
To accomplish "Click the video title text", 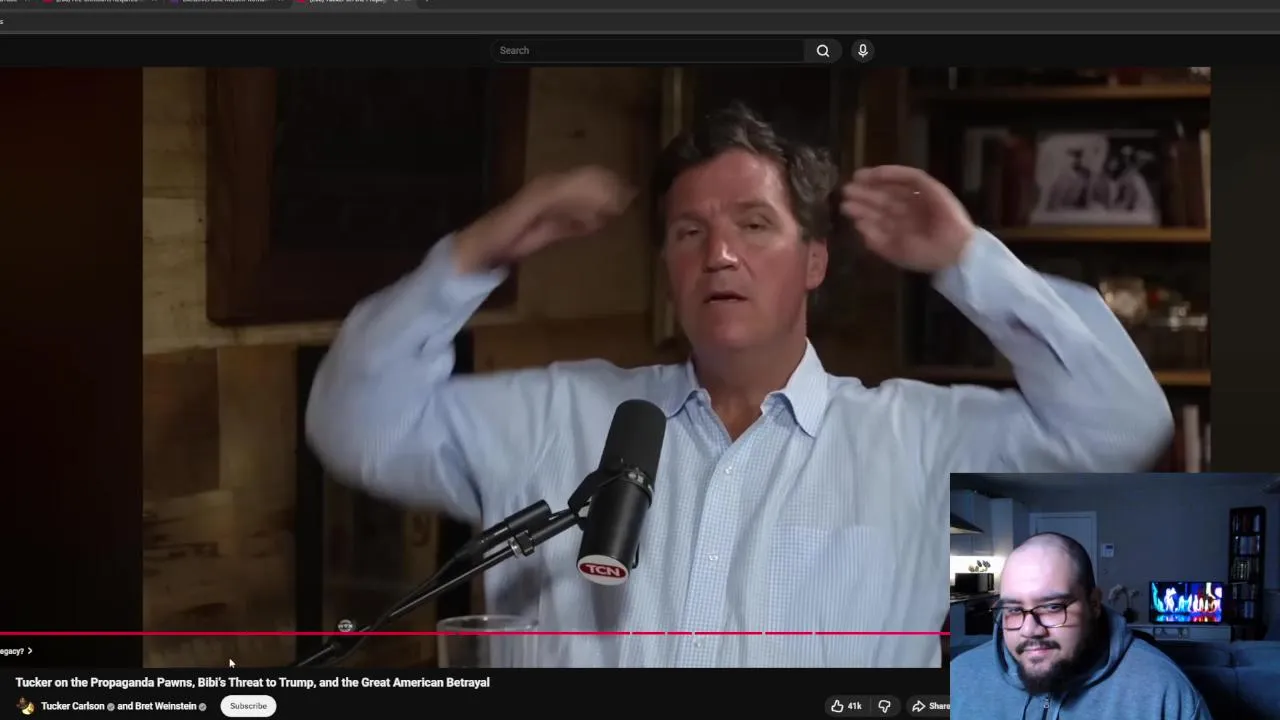I will point(252,682).
